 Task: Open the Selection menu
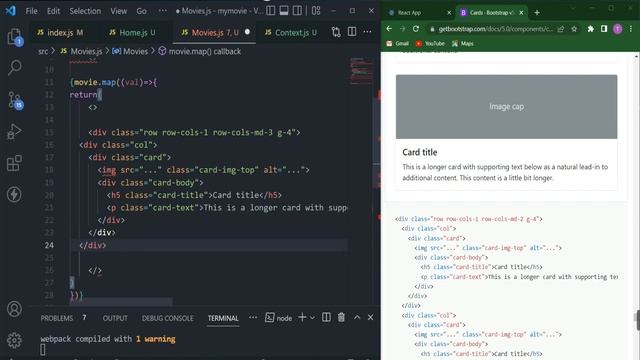point(85,11)
